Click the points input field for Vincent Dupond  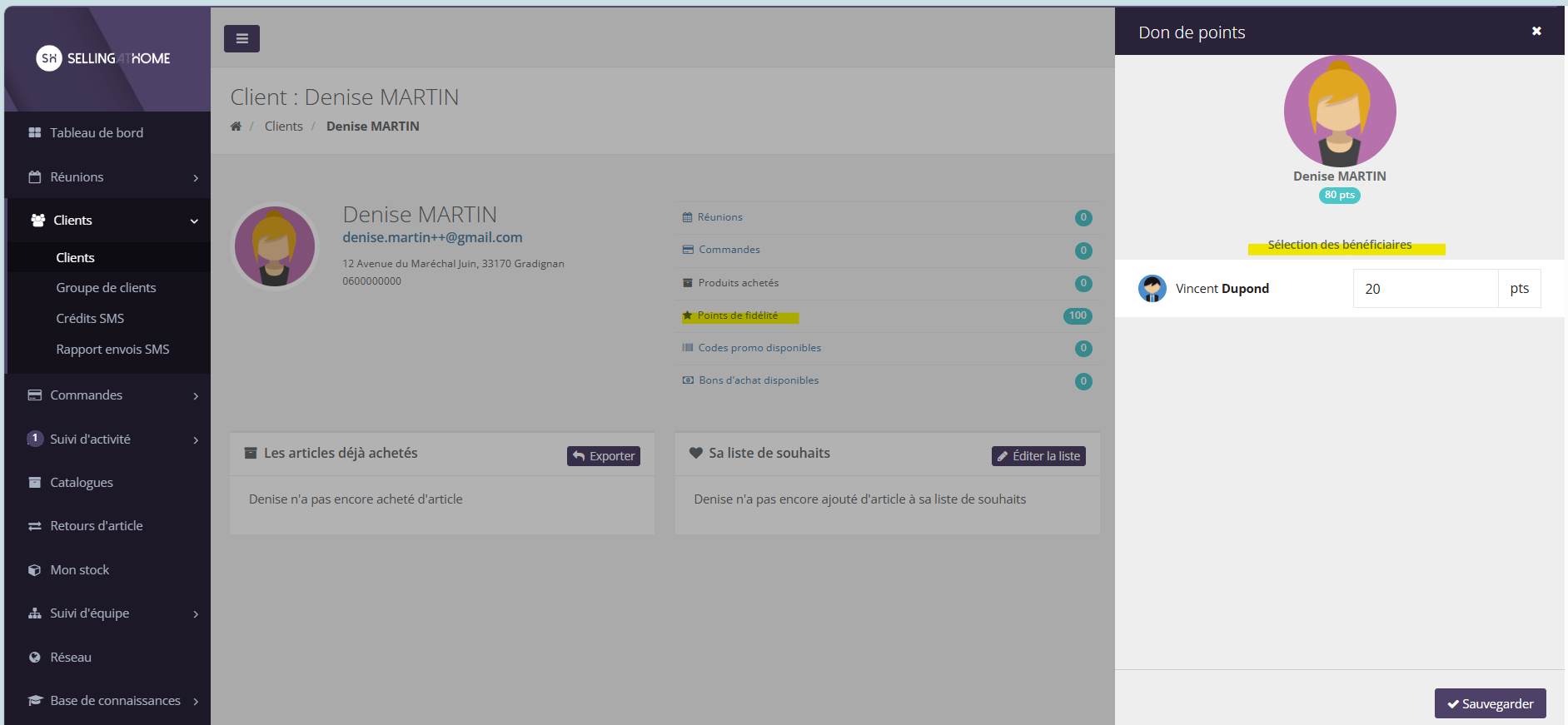[1425, 289]
